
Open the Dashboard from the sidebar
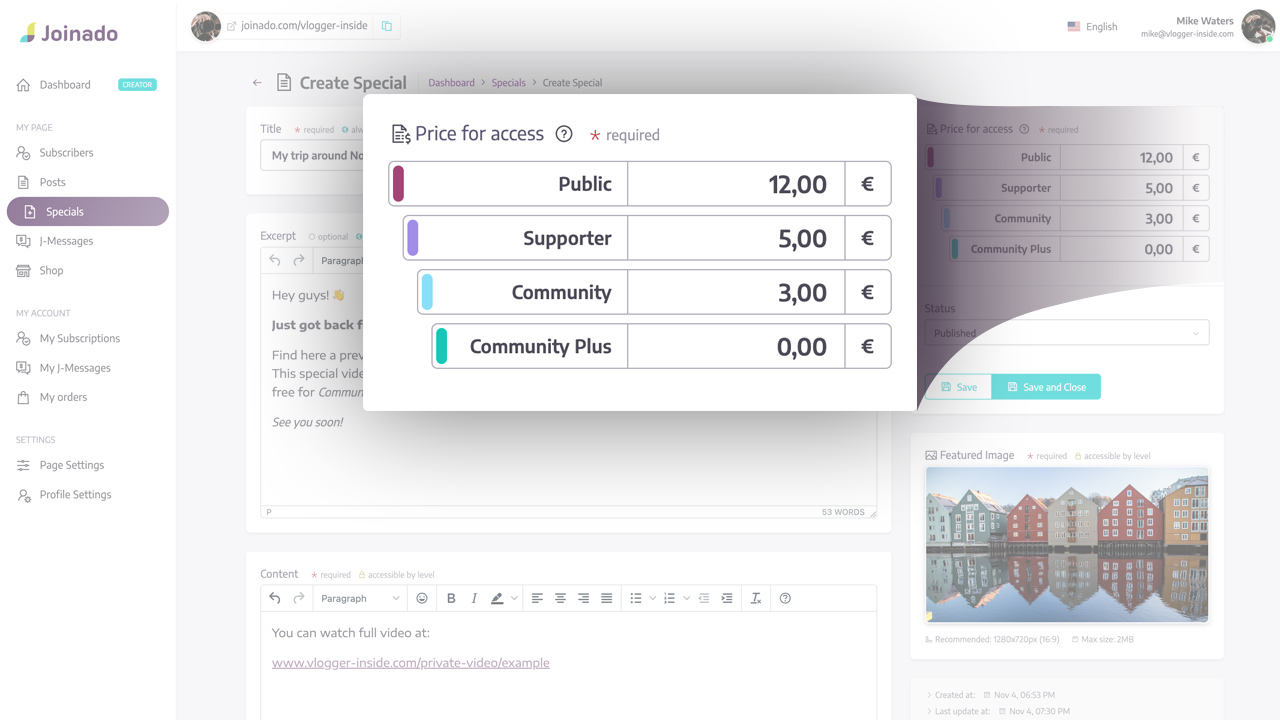[63, 84]
